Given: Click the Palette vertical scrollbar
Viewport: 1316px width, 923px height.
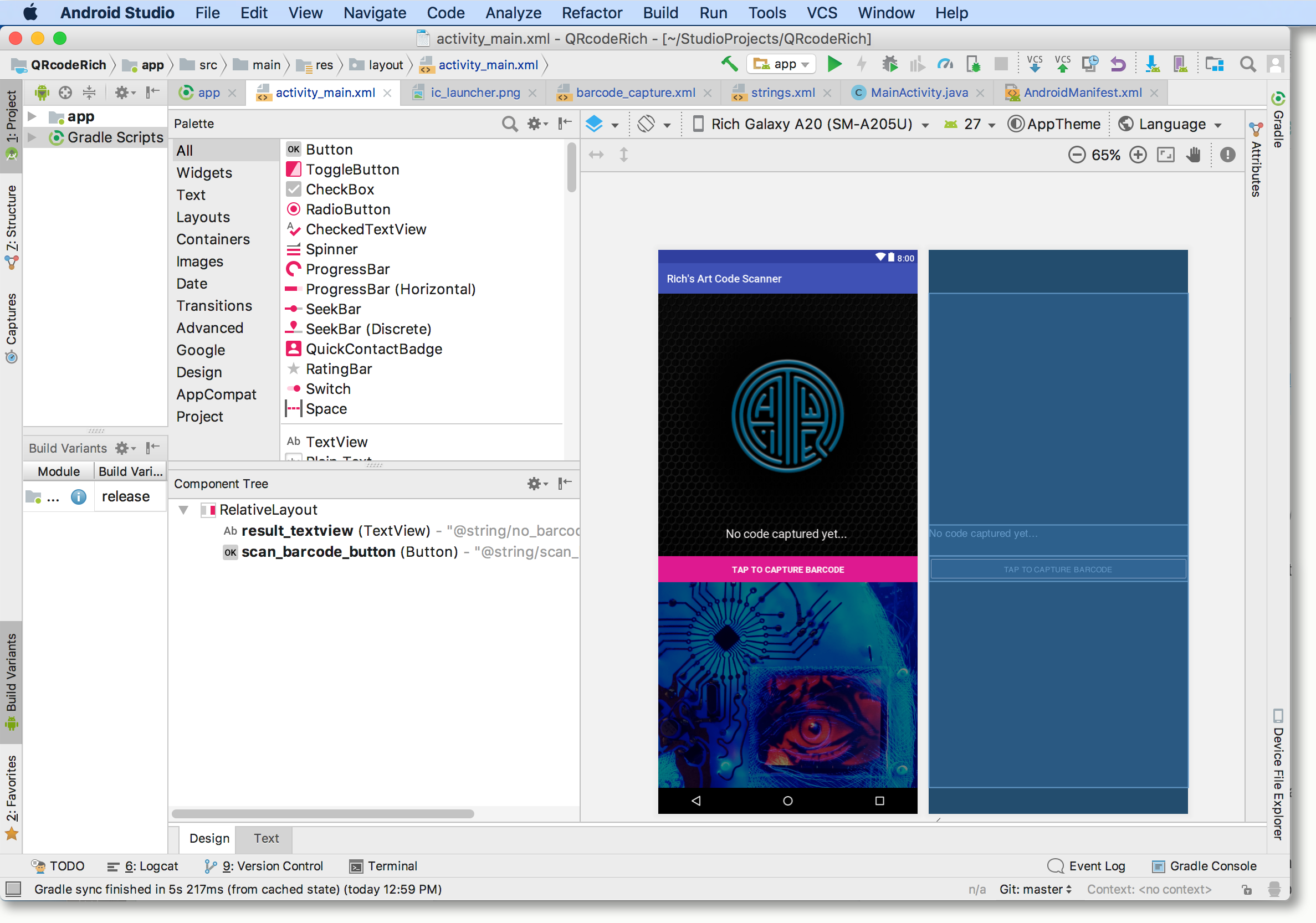Looking at the screenshot, I should (x=571, y=167).
